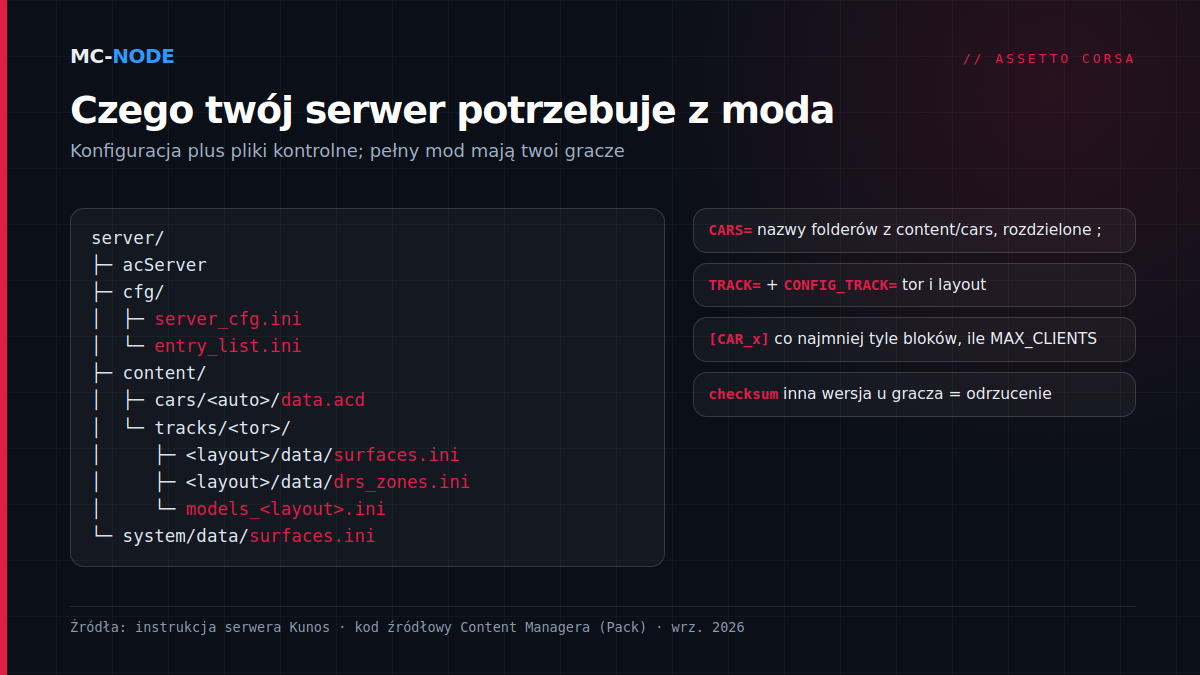The width and height of the screenshot is (1200, 675).
Task: Click the 'surfaces.ini' under <layout>/data
Action: point(397,455)
